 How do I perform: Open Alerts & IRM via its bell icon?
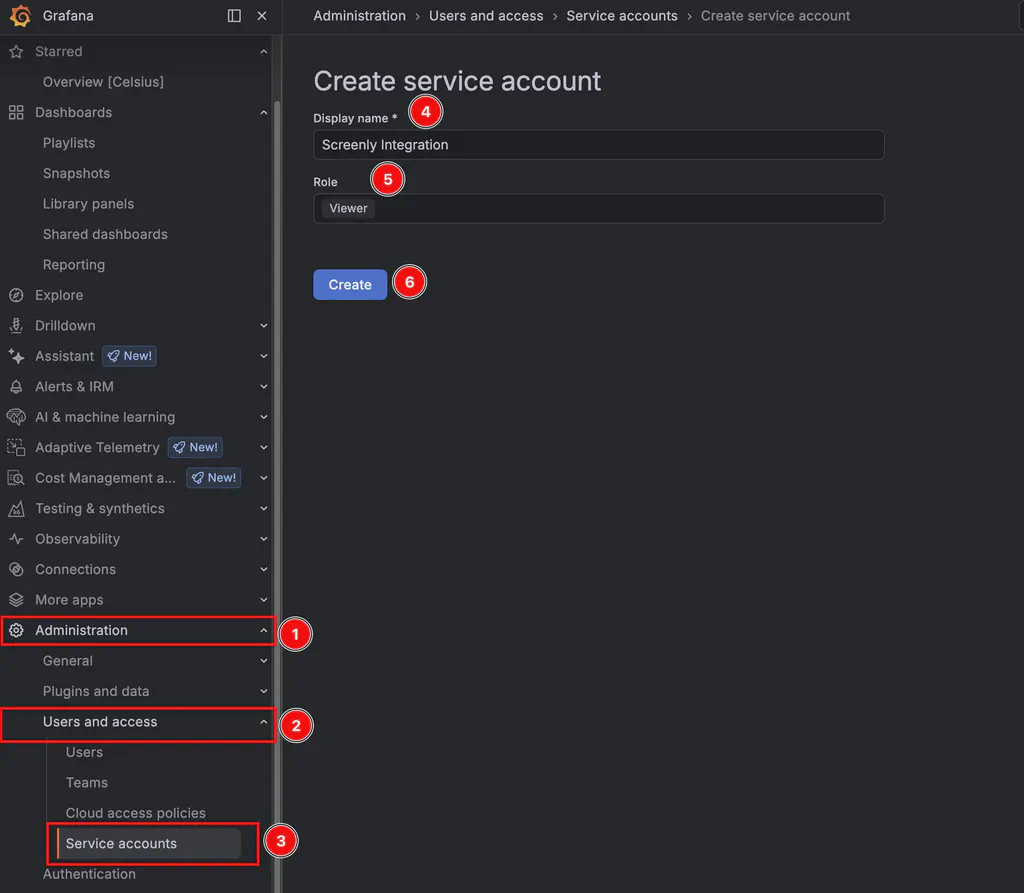coord(16,386)
